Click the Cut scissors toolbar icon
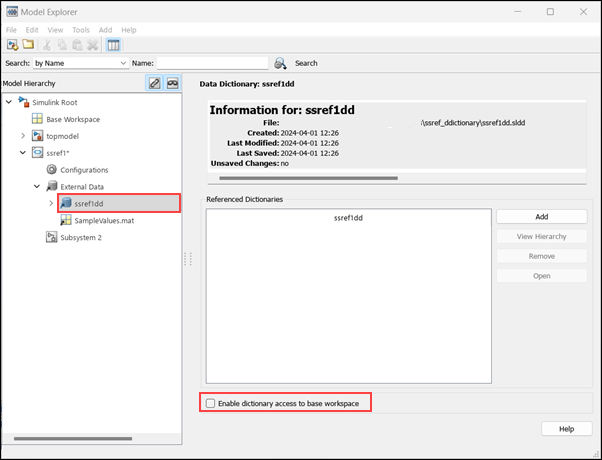The height and width of the screenshot is (460, 602). pos(47,45)
